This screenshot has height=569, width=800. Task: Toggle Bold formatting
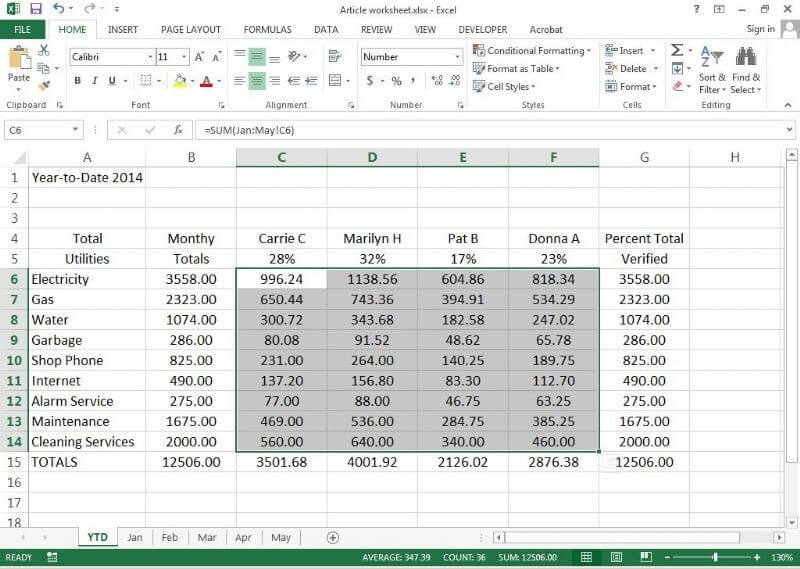pyautogui.click(x=76, y=81)
